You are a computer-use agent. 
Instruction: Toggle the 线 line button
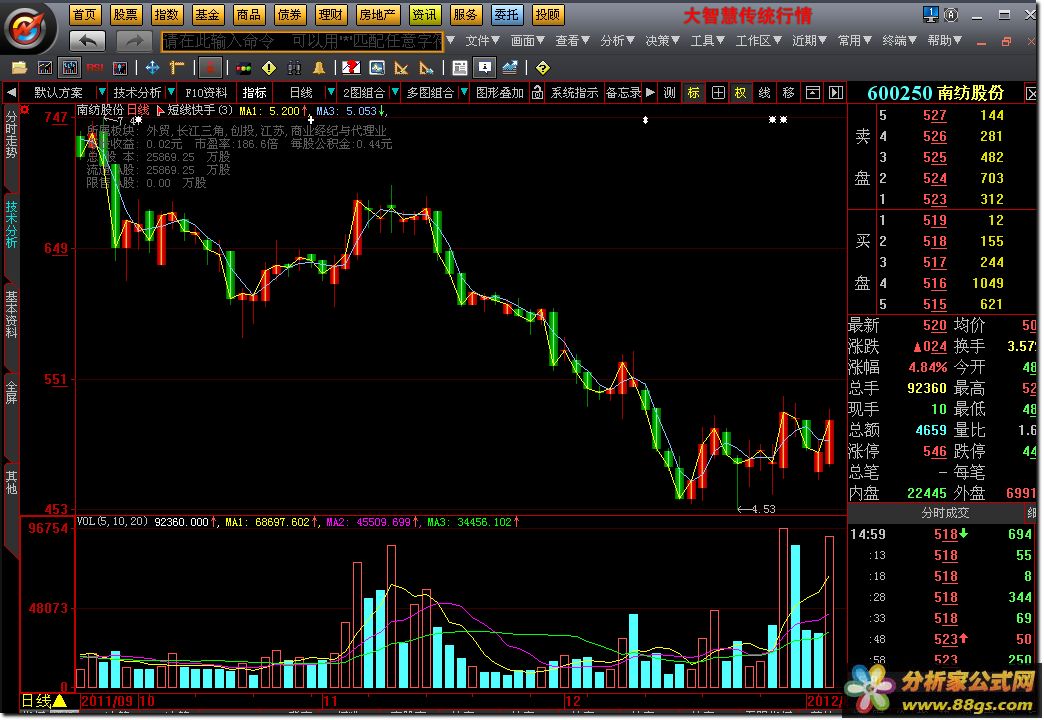(764, 93)
